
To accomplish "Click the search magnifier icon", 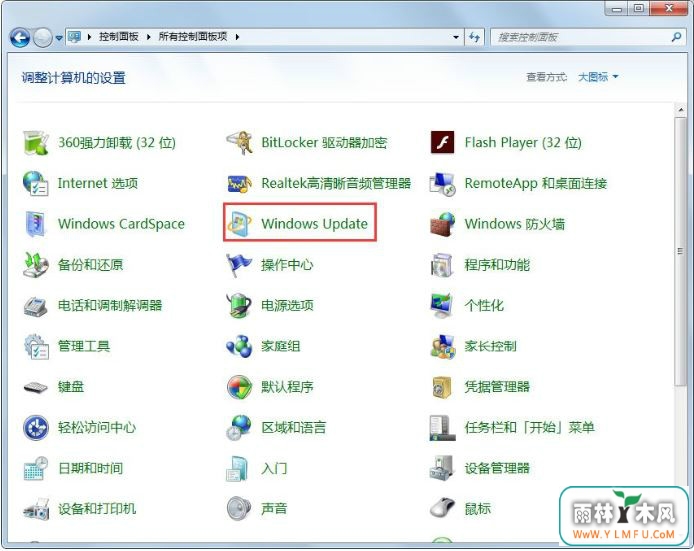I will click(676, 37).
